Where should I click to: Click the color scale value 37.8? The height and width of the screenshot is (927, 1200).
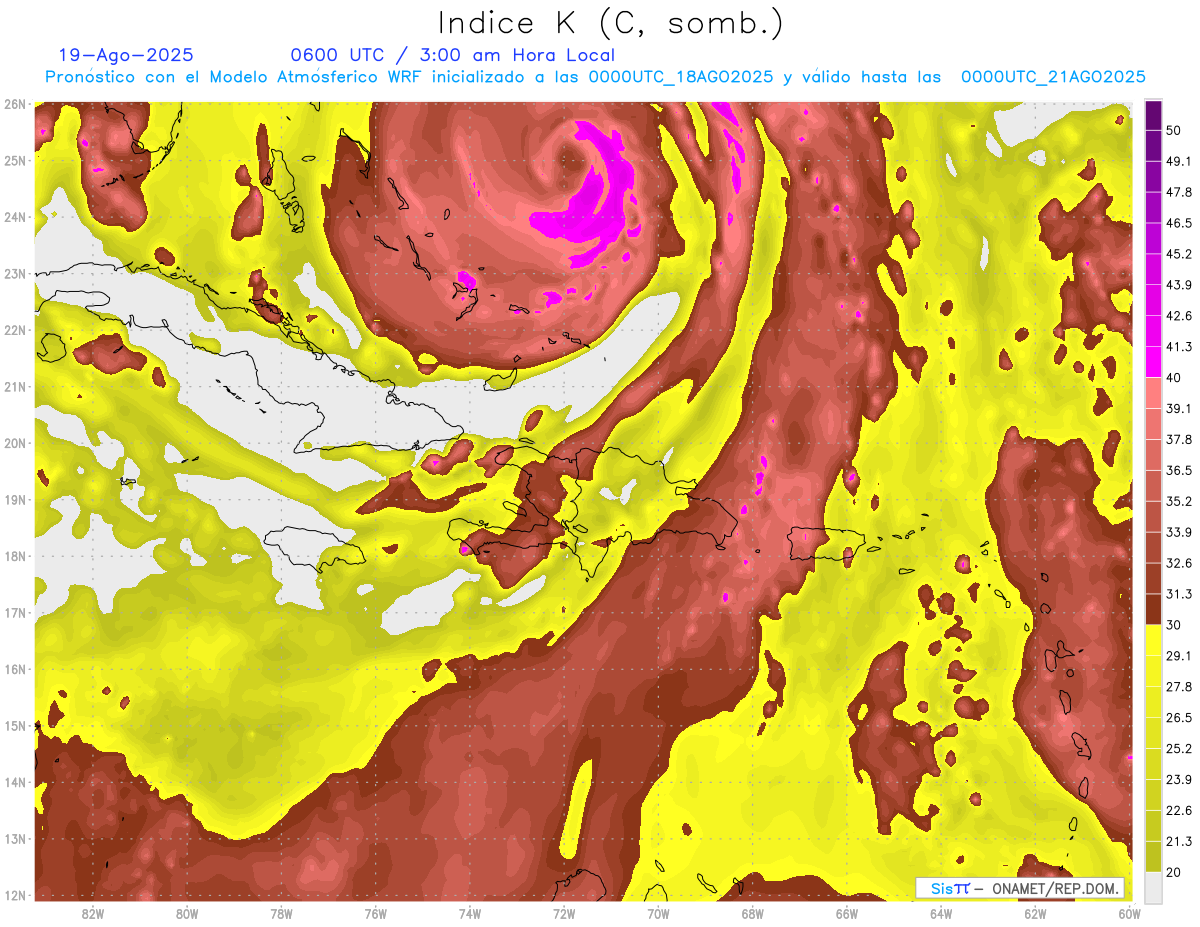(1179, 439)
